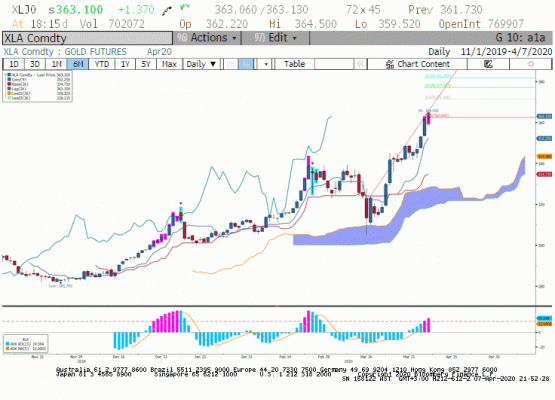Select the 1Y range tab

(x=125, y=64)
